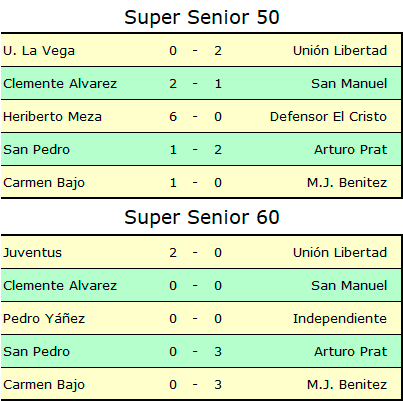Screen dimensions: 403x401
Task: Click Pedro Yáñez team name
Action: coord(44,318)
